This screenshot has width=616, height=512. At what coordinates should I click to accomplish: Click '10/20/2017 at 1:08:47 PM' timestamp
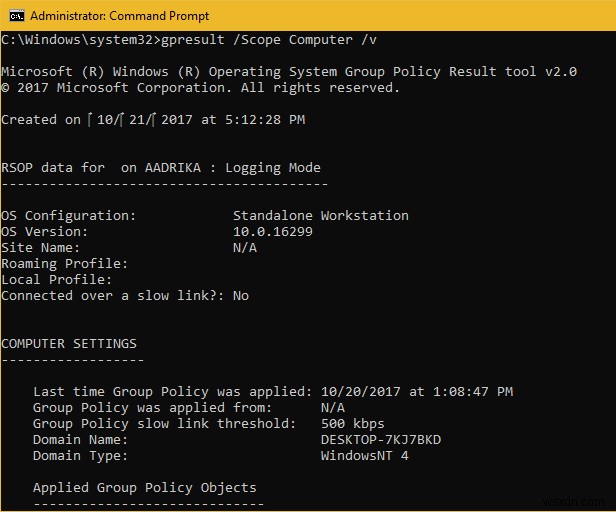(417, 392)
